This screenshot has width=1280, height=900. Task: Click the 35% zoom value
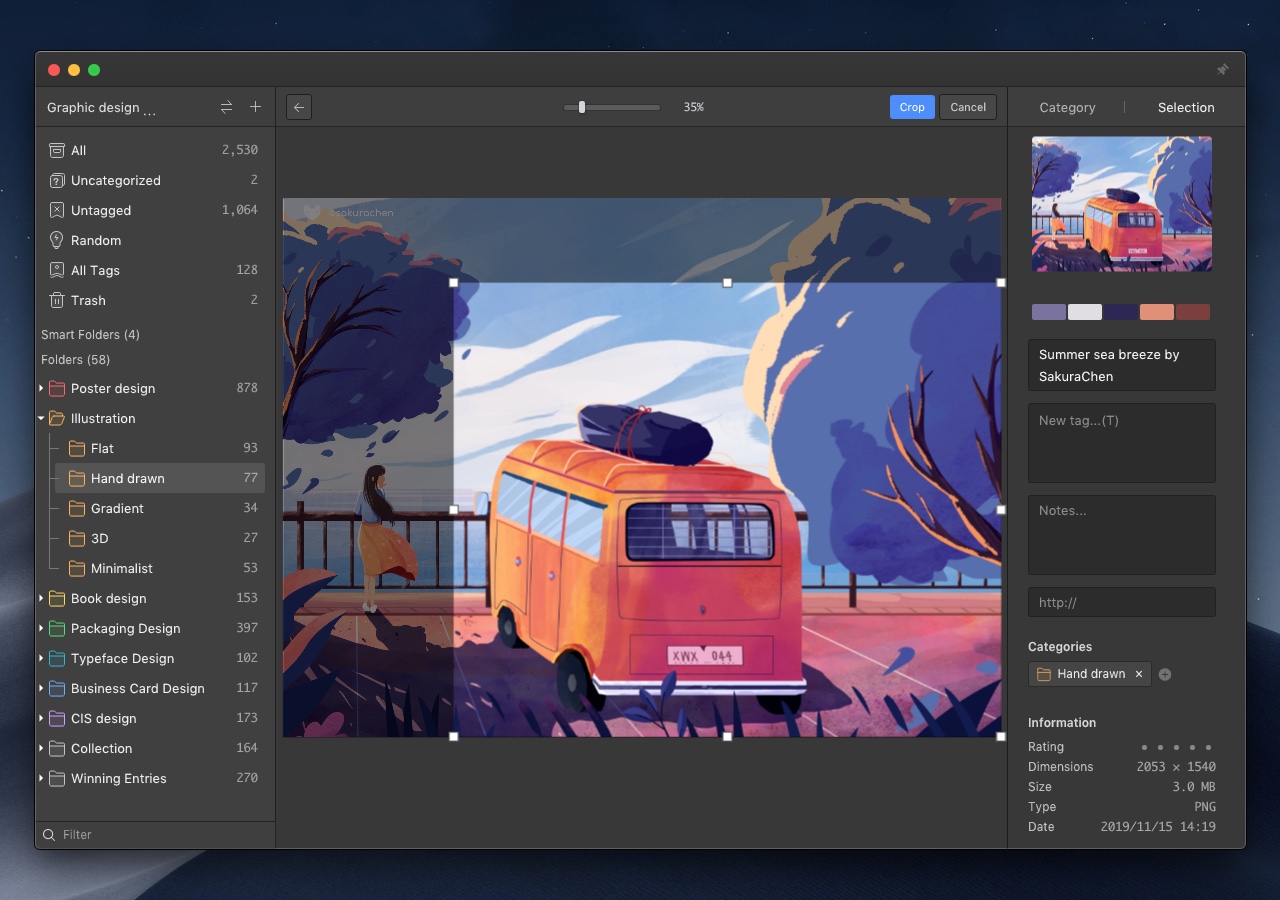693,107
